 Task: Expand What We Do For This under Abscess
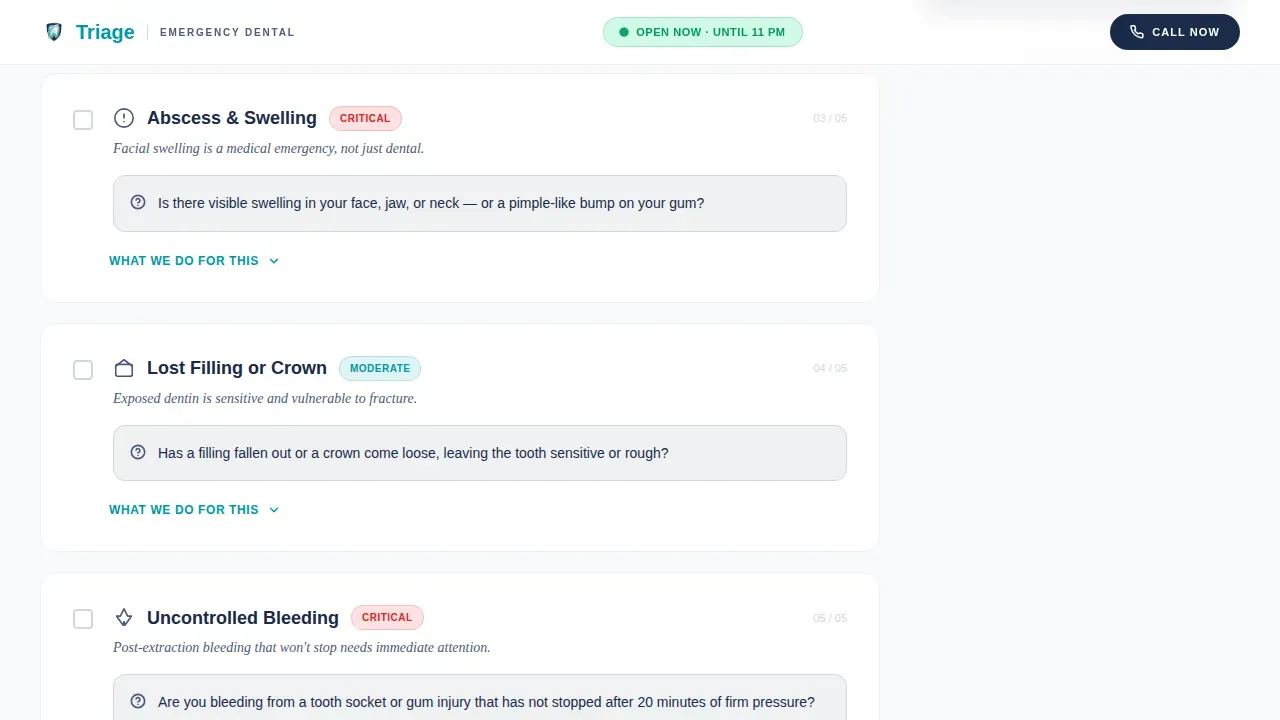tap(194, 261)
